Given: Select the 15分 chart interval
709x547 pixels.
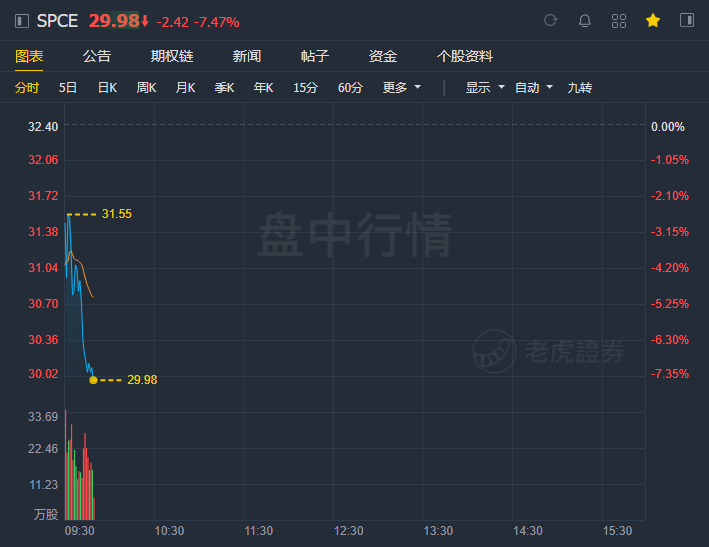Looking at the screenshot, I should pos(305,87).
